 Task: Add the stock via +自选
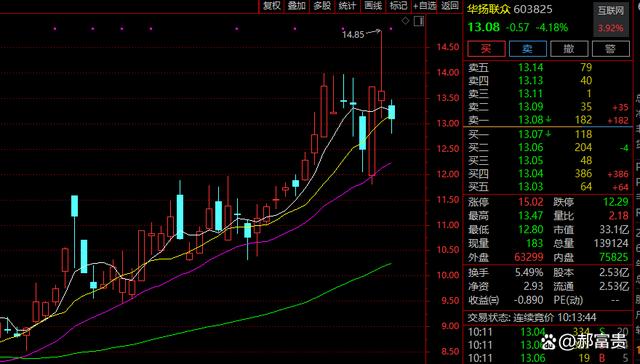(x=424, y=6)
